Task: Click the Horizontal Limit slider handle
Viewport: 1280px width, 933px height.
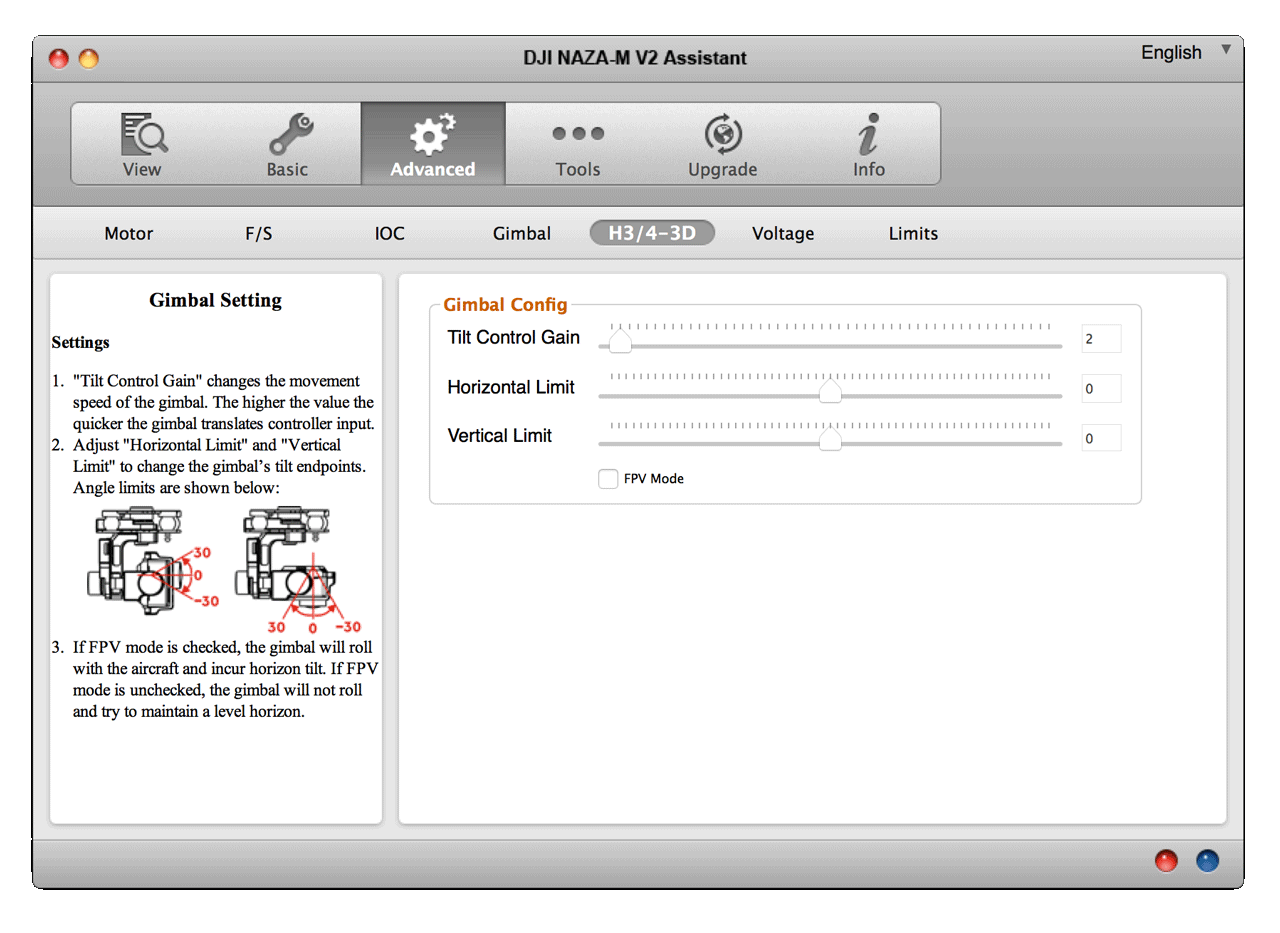Action: pyautogui.click(x=830, y=391)
